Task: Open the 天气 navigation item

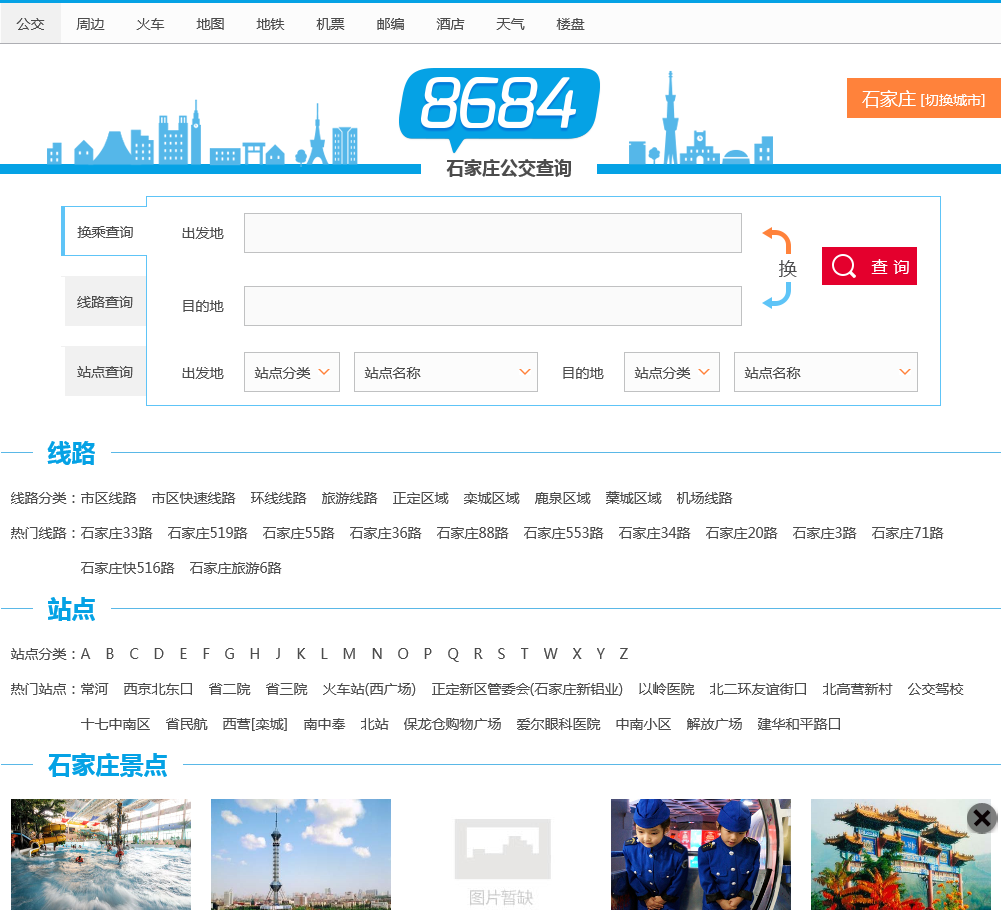Action: pos(510,24)
